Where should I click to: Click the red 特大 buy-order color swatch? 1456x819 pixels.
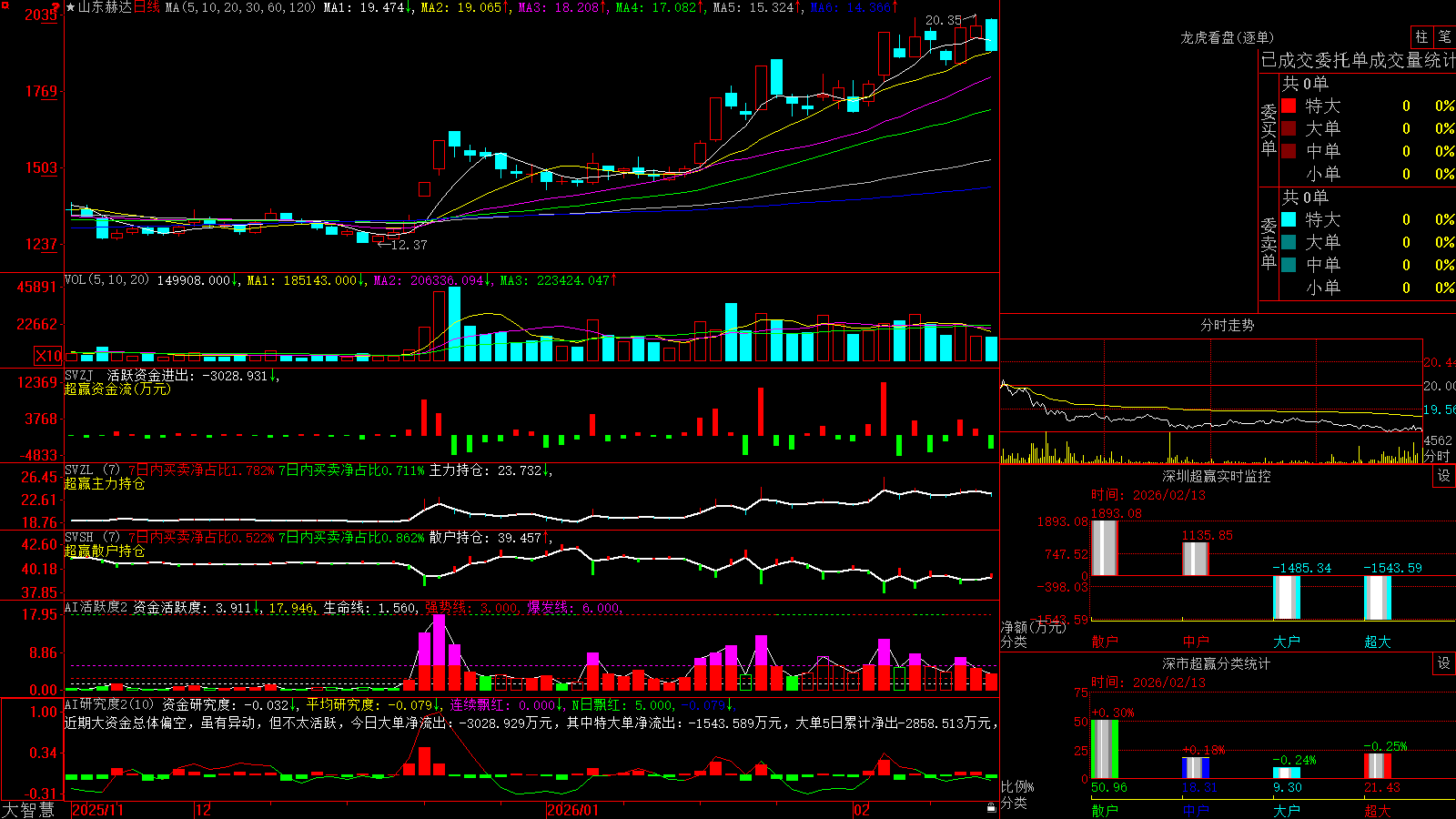click(1289, 106)
